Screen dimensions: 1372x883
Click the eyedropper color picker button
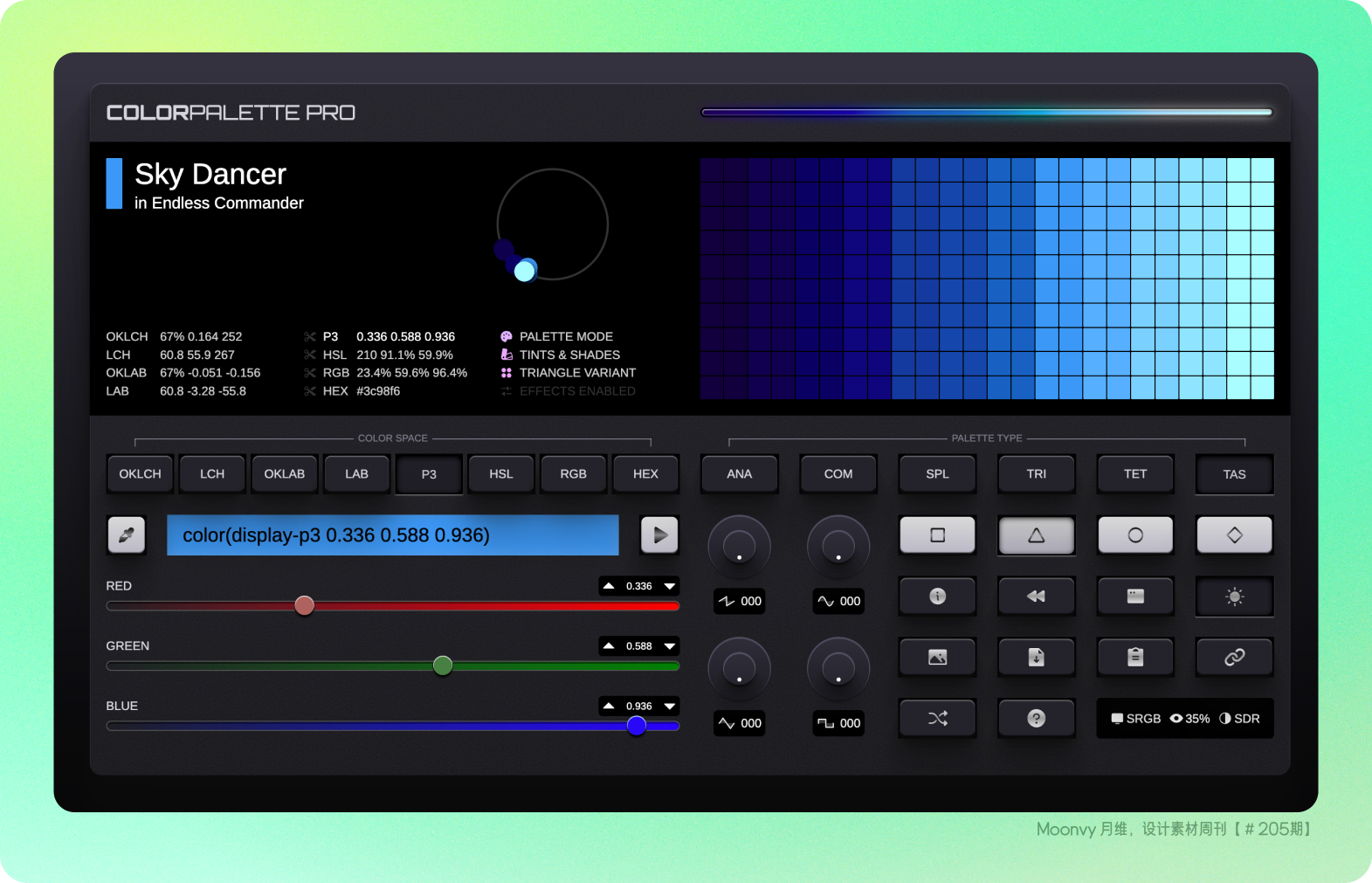point(127,535)
